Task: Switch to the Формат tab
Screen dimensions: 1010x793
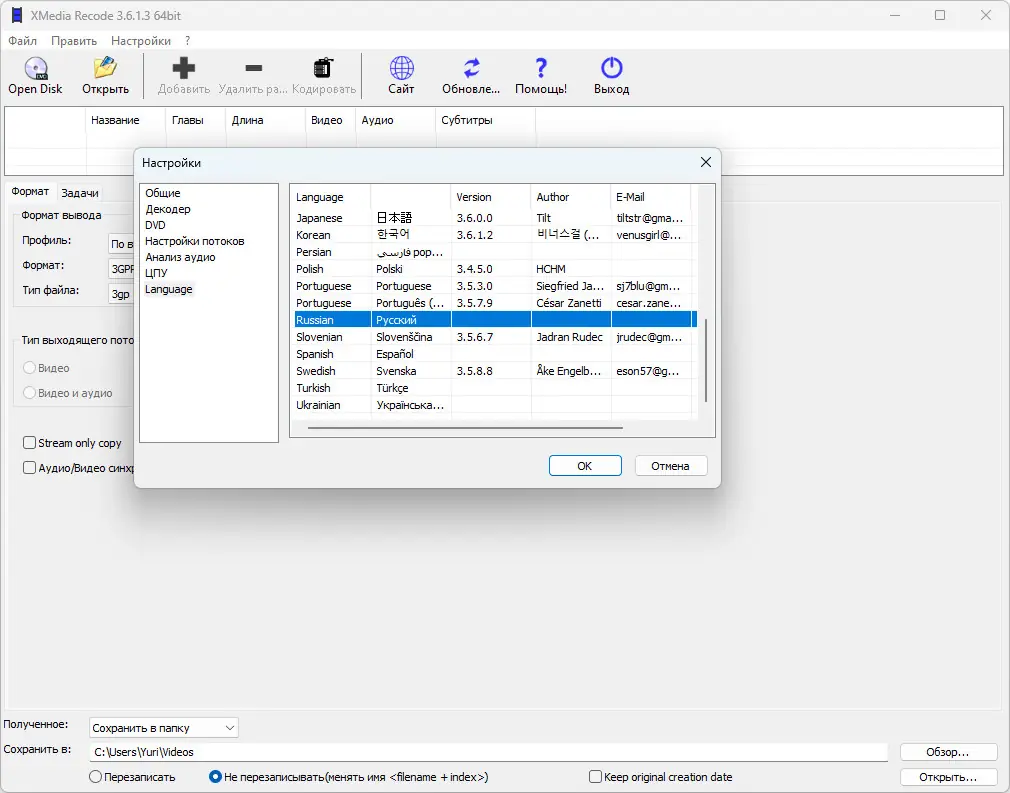Action: (x=30, y=191)
